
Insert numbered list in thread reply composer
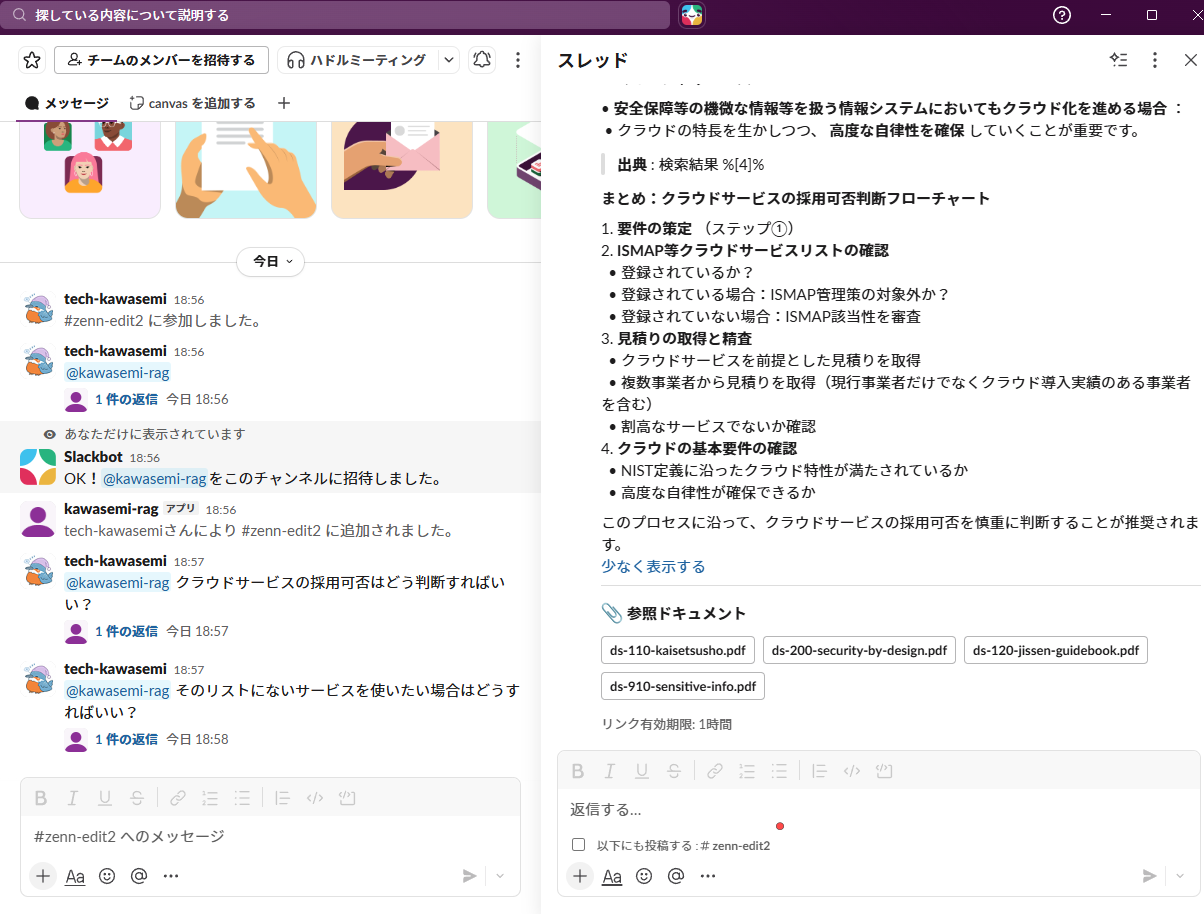coord(747,771)
